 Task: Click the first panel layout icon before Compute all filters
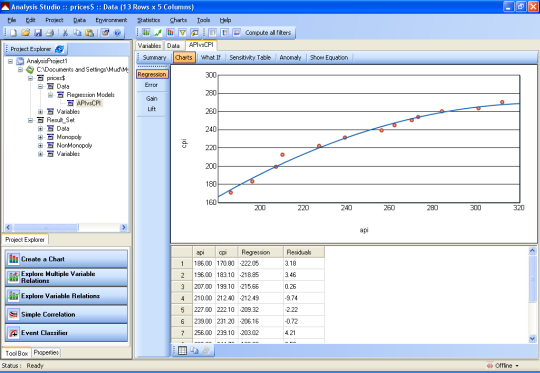[212, 33]
